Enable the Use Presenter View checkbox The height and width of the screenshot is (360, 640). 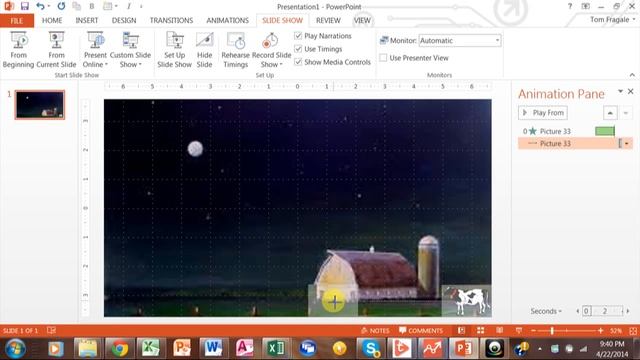pyautogui.click(x=383, y=58)
